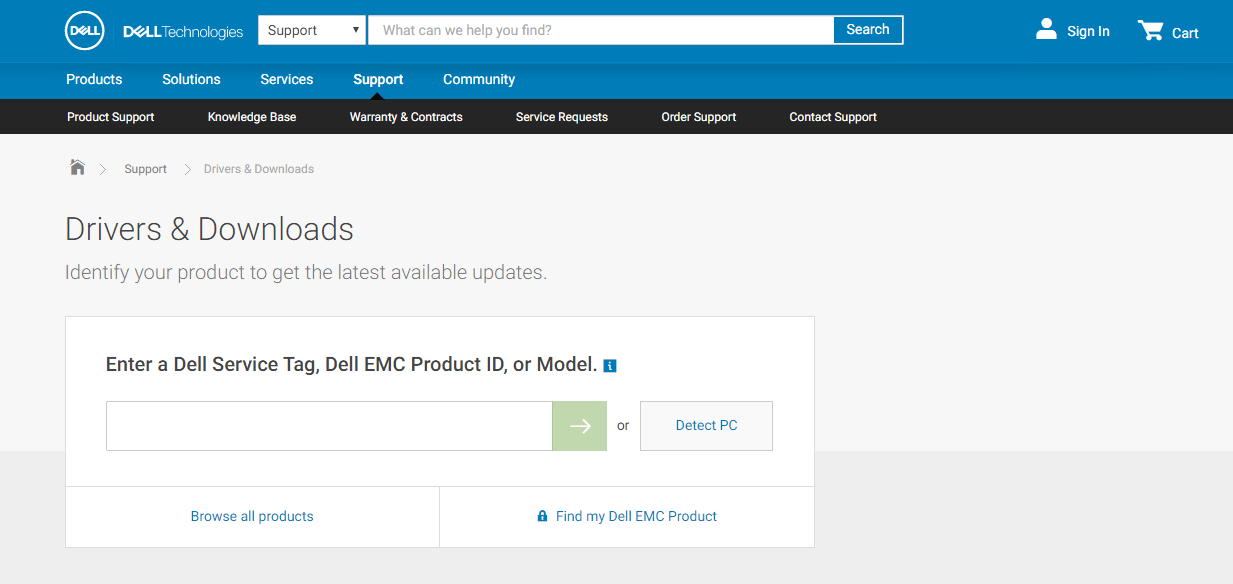1233x584 pixels.
Task: Open the Services menu
Action: (286, 79)
